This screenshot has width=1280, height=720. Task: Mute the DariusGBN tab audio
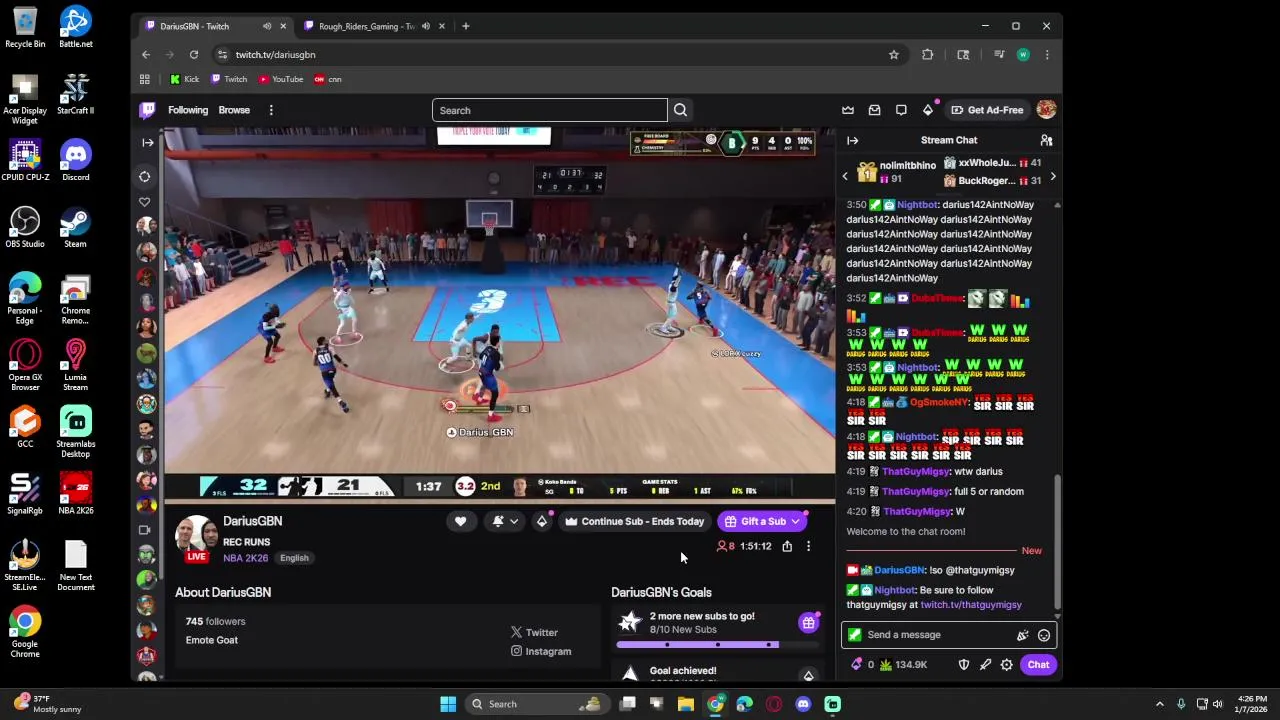[x=266, y=26]
